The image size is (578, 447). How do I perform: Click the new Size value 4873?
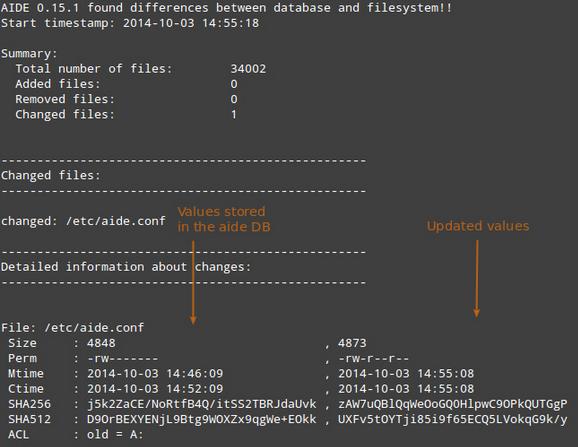pyautogui.click(x=352, y=343)
